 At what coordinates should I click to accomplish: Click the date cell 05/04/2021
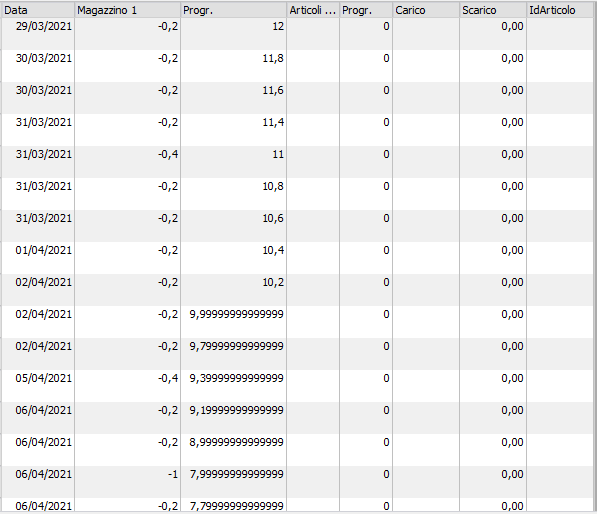(37, 386)
